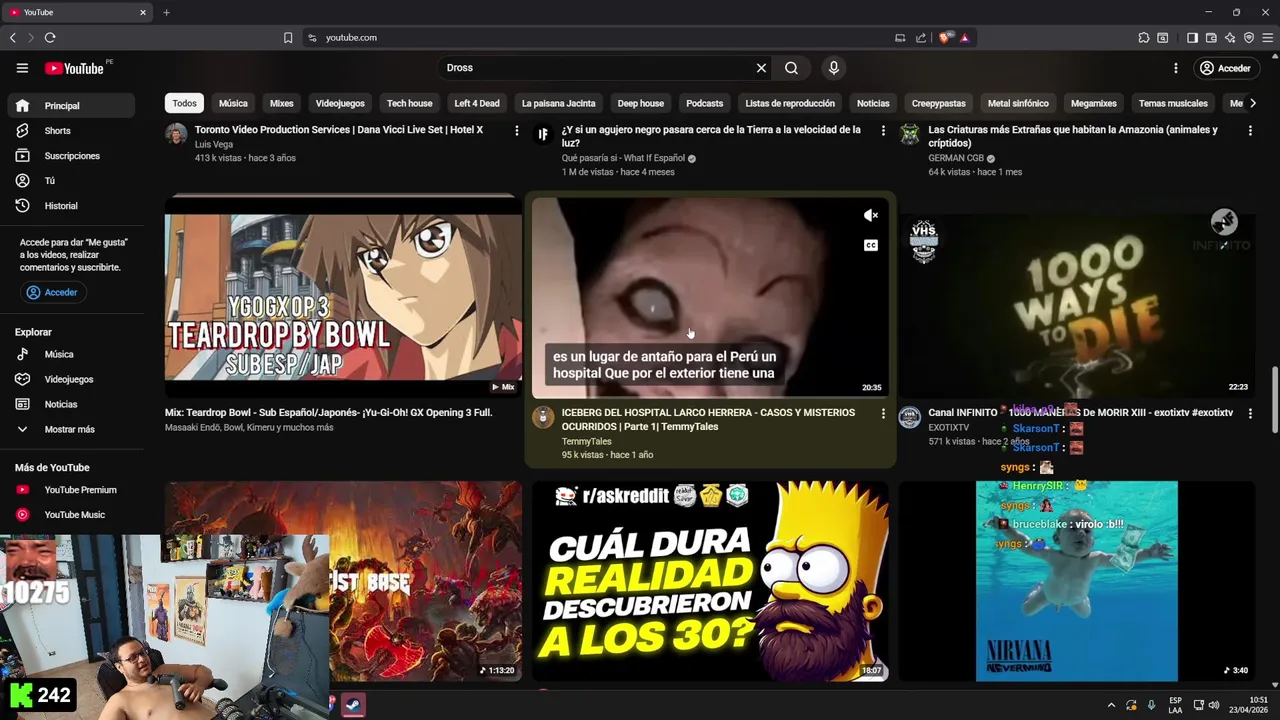Clear the search box with X
This screenshot has height=720, width=1280.
761,68
